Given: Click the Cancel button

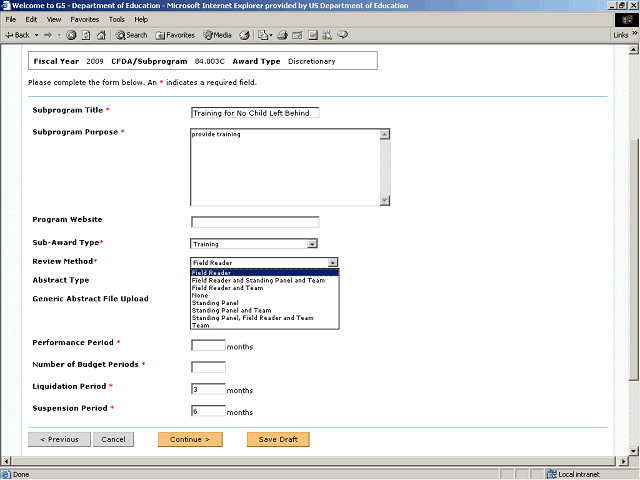Looking at the screenshot, I should (x=113, y=439).
